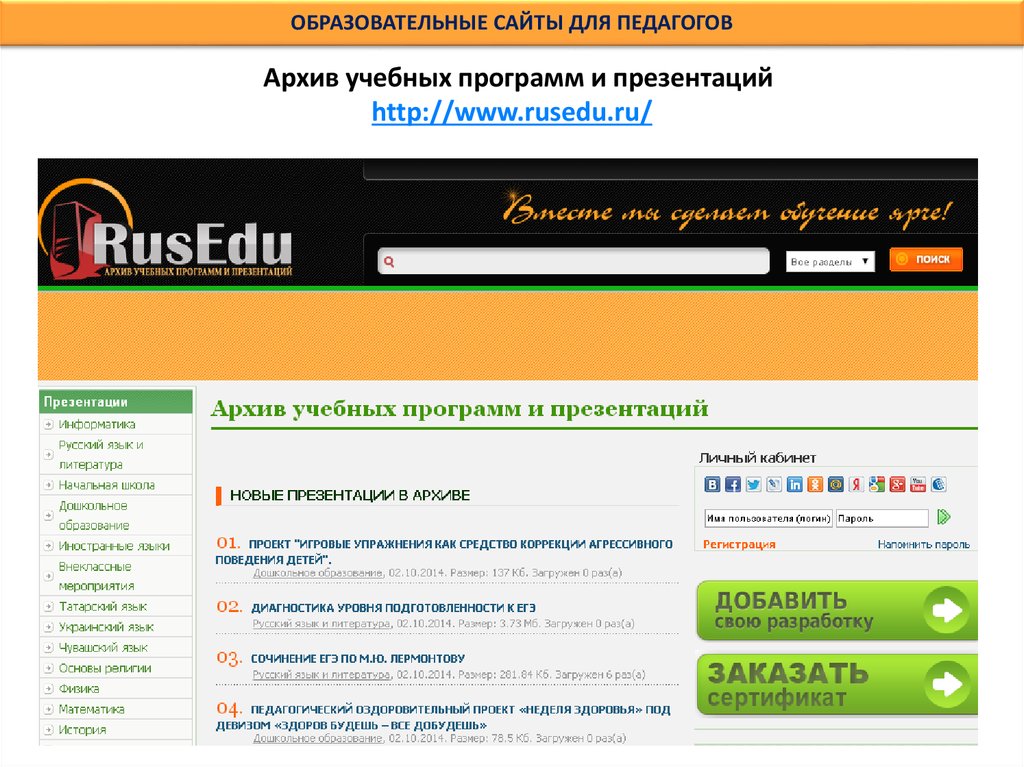Click the VKontakte share icon
1024x767 pixels.
(x=712, y=484)
